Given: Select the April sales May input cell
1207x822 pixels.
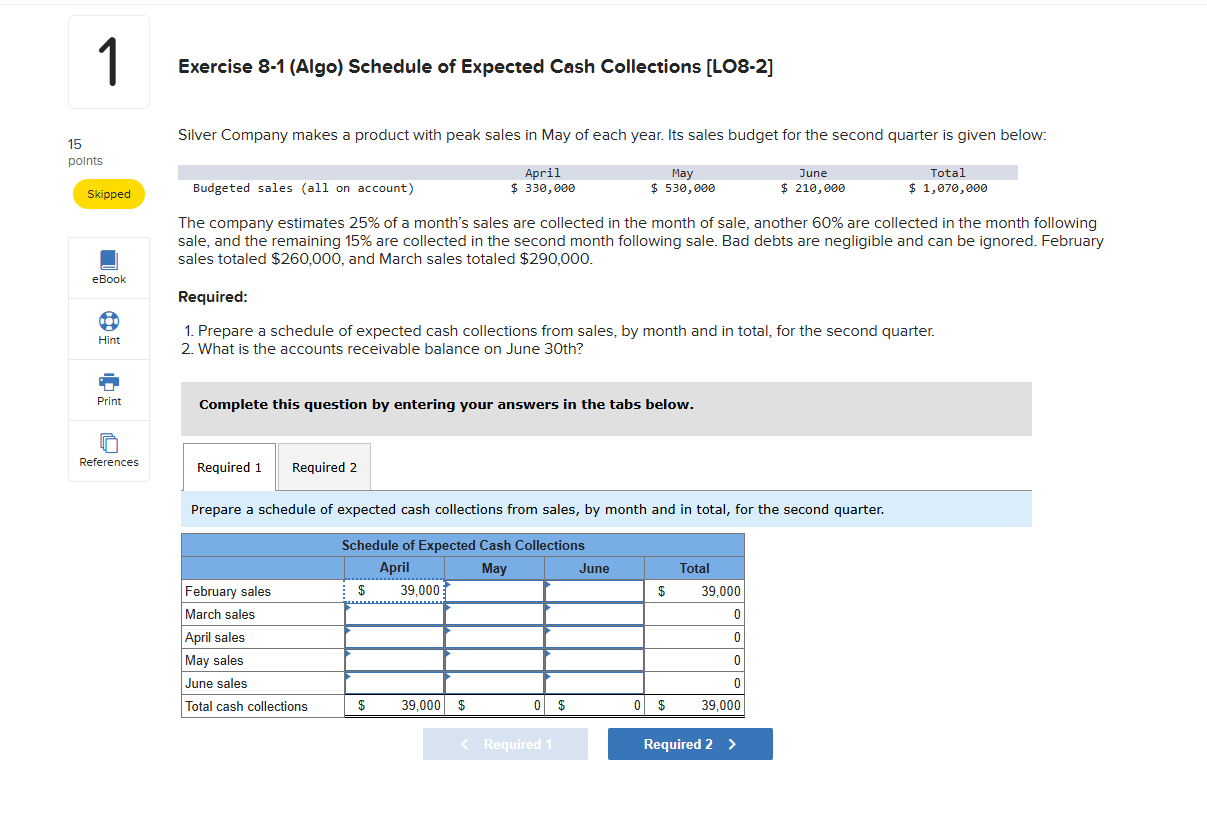Looking at the screenshot, I should (x=494, y=637).
